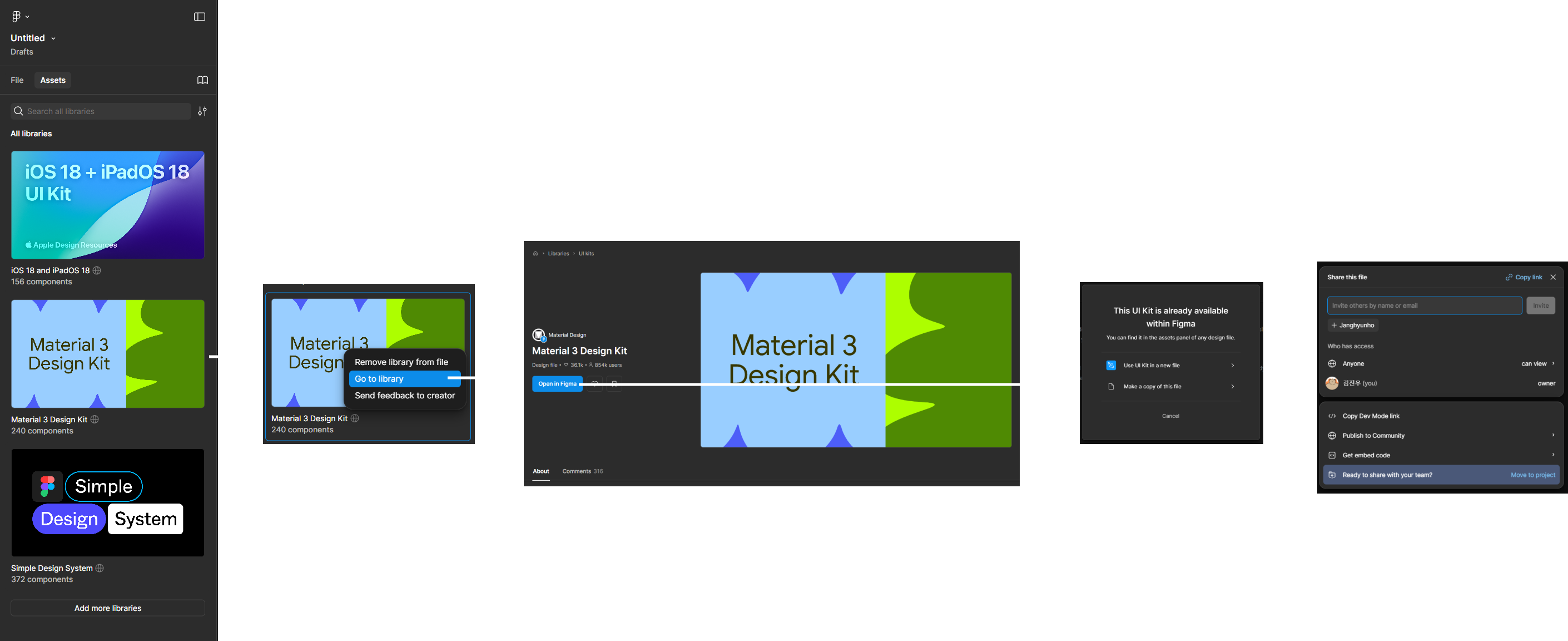This screenshot has height=641, width=1568.
Task: Click the search libraries icon
Action: coord(19,111)
